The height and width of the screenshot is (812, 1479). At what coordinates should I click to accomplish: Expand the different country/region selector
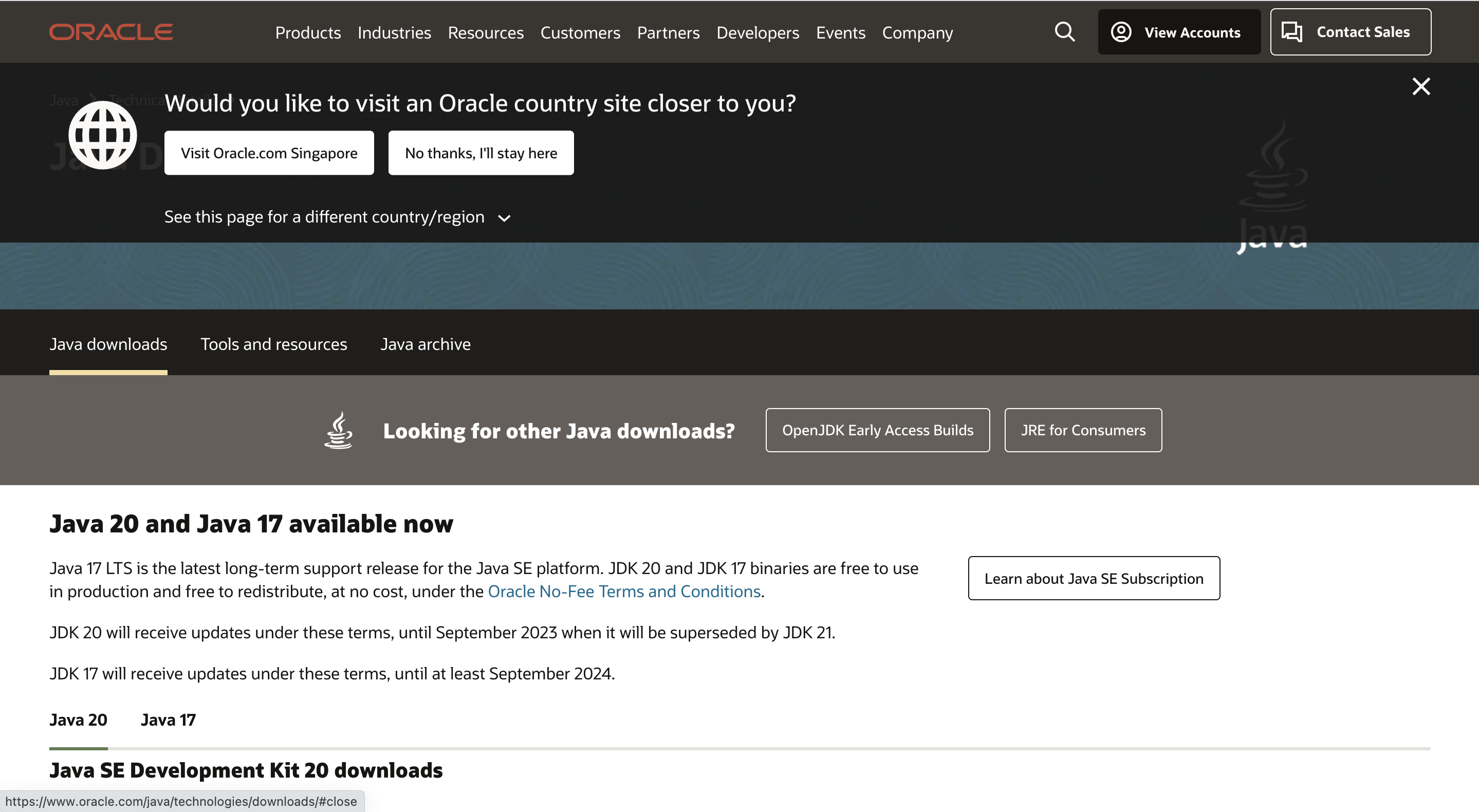tap(337, 217)
